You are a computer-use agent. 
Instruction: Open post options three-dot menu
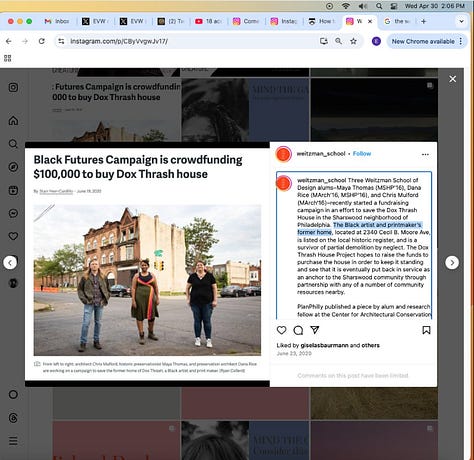[x=425, y=154]
